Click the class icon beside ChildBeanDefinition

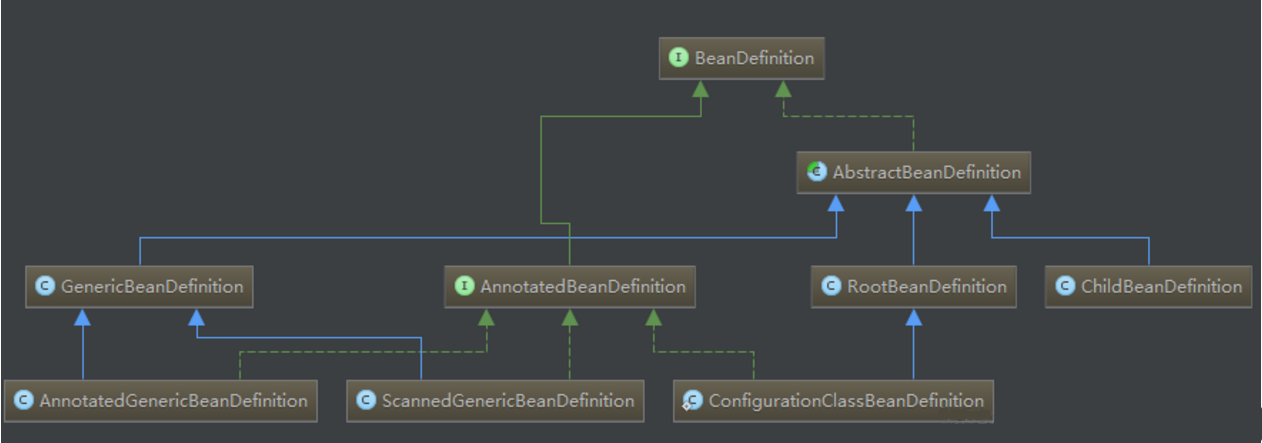[x=1064, y=286]
